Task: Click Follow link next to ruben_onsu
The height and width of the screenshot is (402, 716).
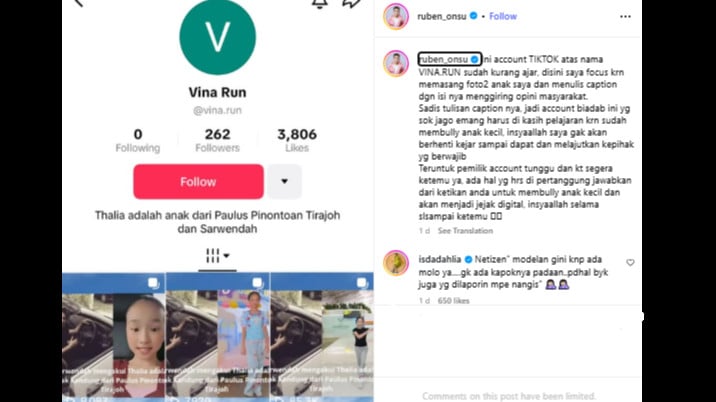Action: coord(503,16)
